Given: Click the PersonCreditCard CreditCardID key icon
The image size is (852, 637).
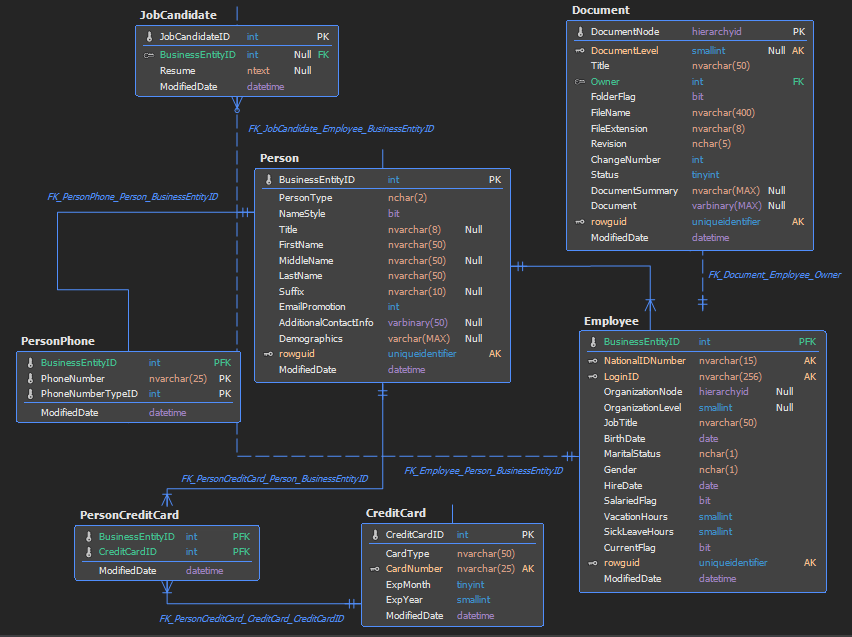Looking at the screenshot, I should (89, 552).
